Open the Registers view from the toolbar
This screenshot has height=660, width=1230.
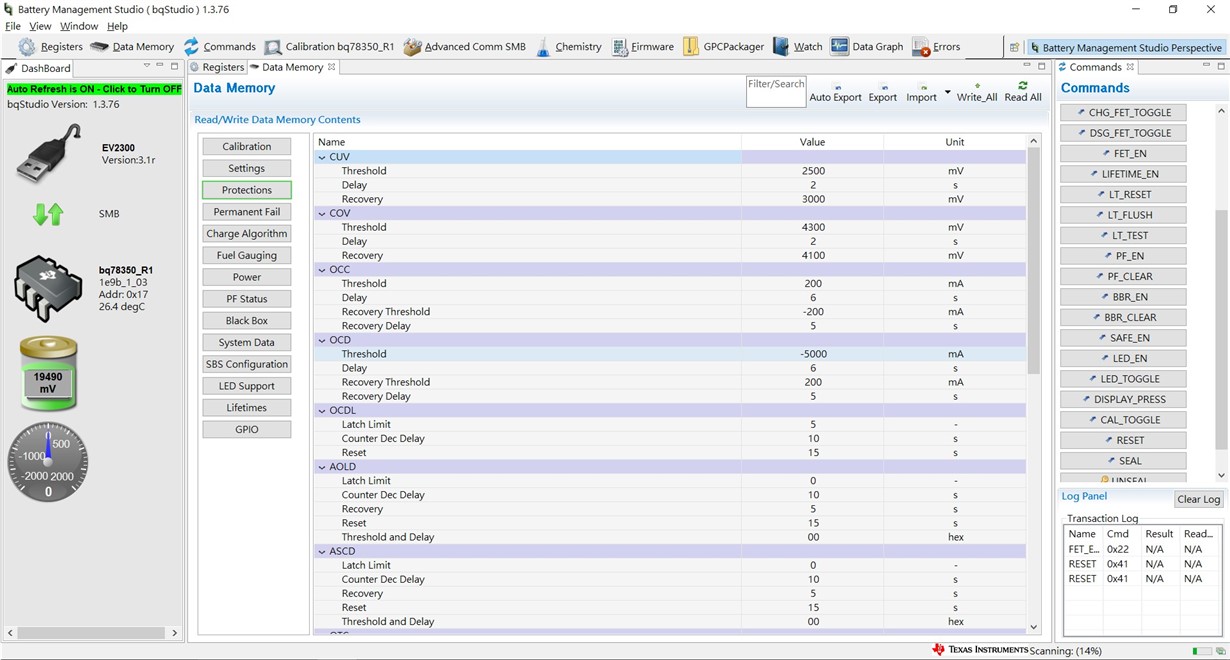[x=50, y=47]
